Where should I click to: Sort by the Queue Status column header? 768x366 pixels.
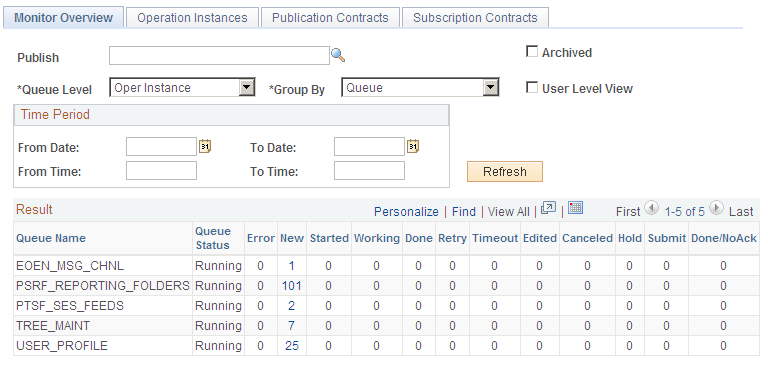(x=213, y=238)
